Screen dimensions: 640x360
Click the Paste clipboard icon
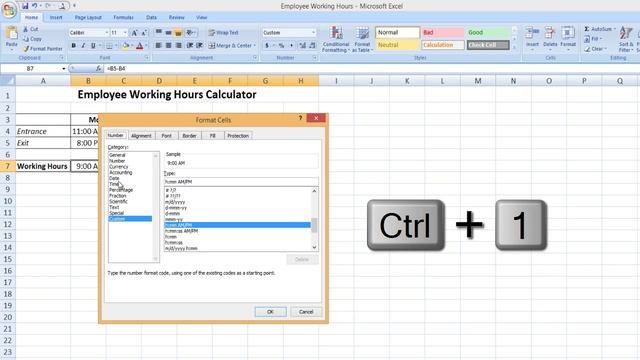[12, 33]
